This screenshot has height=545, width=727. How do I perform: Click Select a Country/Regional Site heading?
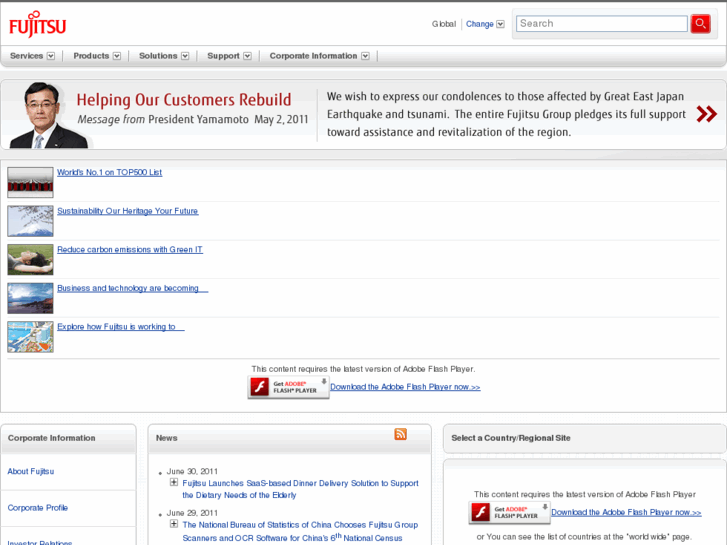point(511,438)
